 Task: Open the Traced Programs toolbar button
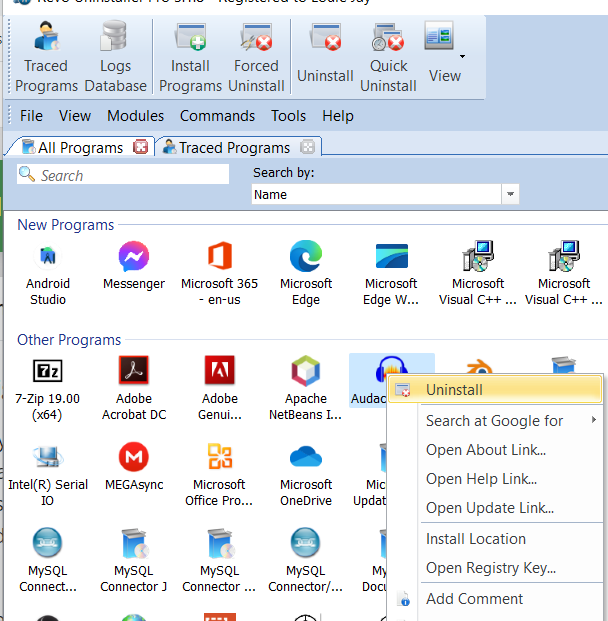click(46, 57)
